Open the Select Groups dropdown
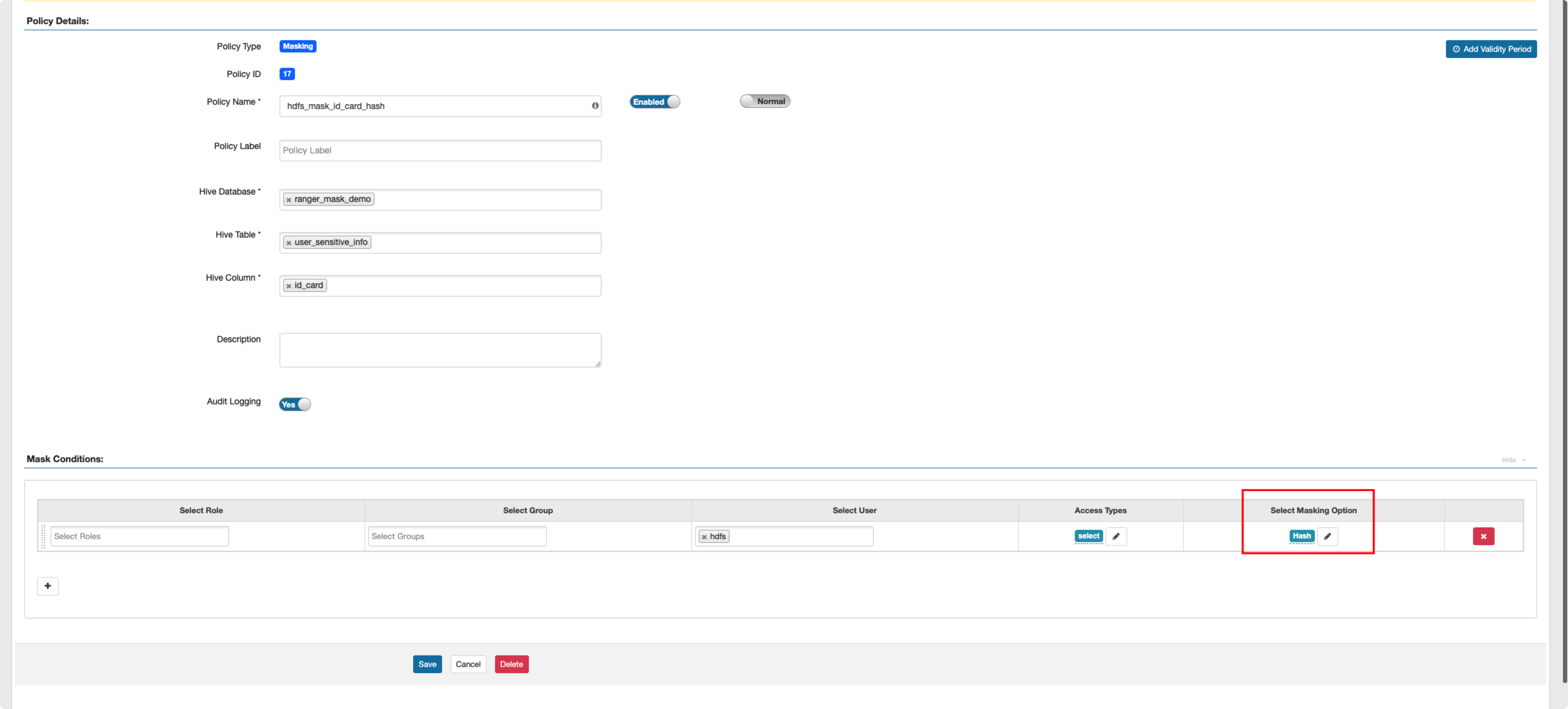This screenshot has width=1568, height=709. tap(457, 536)
